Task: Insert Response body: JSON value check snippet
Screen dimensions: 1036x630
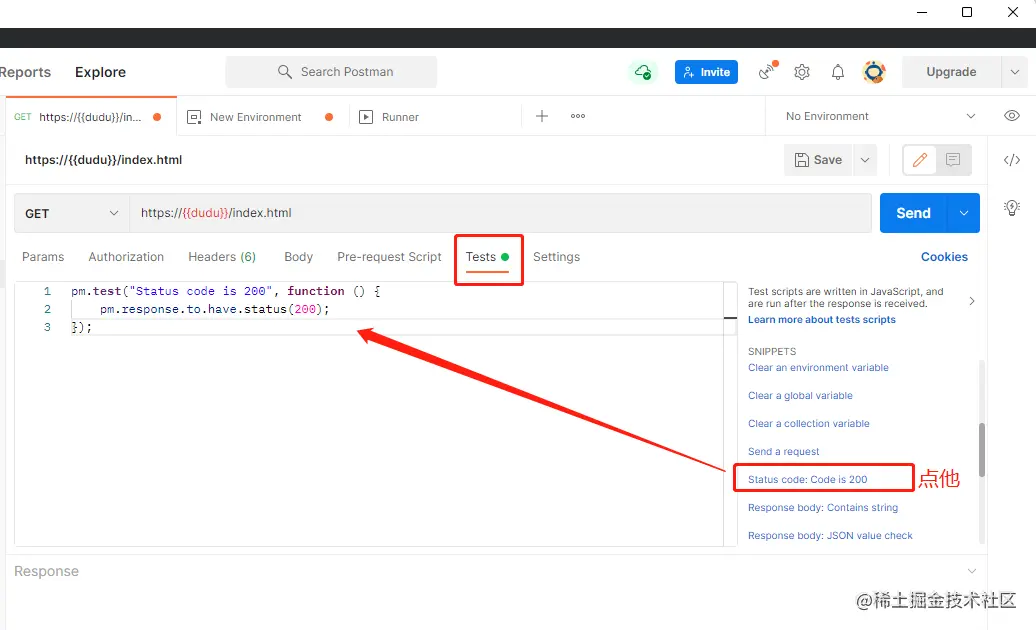Action: [x=830, y=536]
